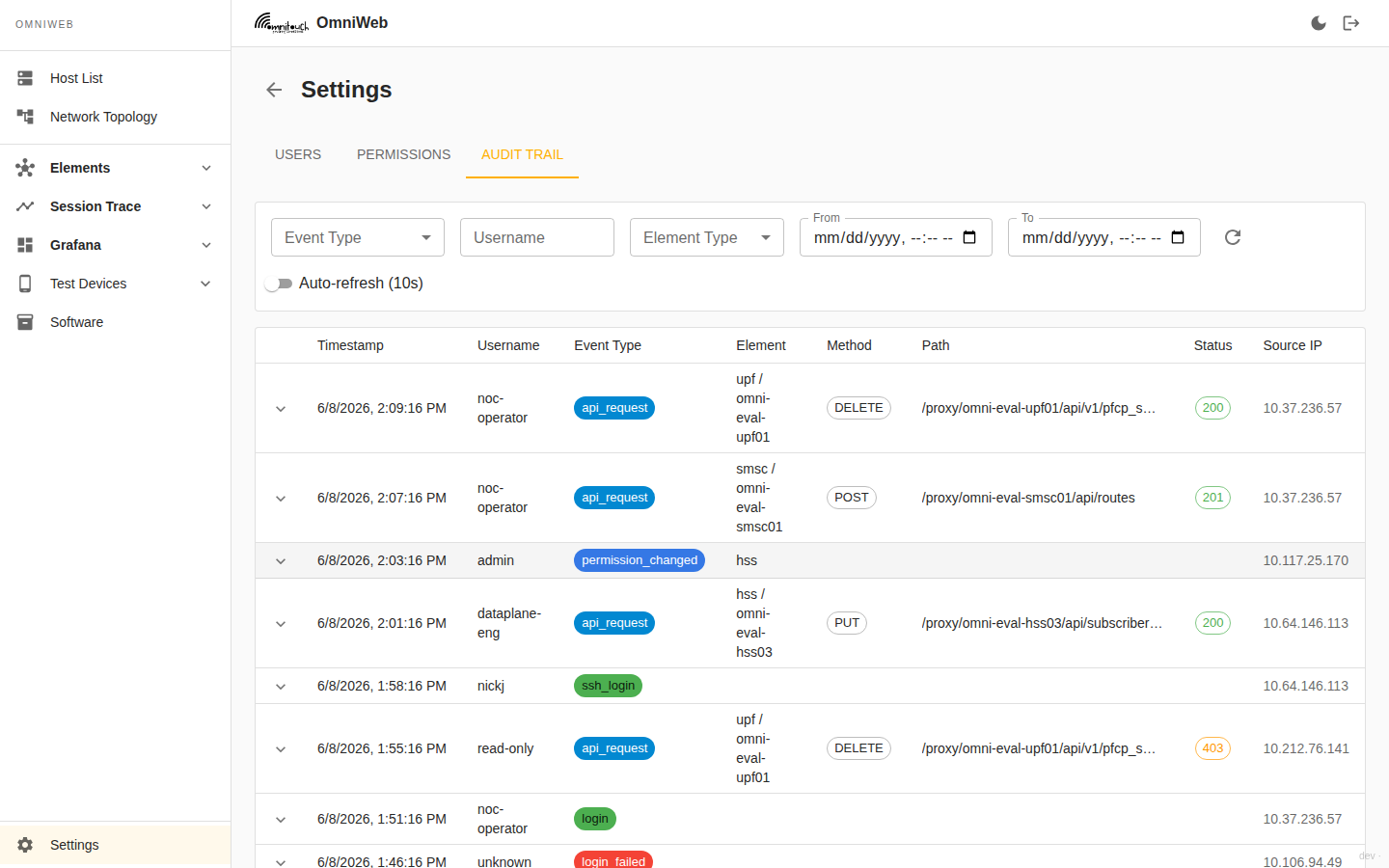This screenshot has width=1389, height=868.
Task: Click source IP 10.212.76.141
Action: pyautogui.click(x=1306, y=748)
